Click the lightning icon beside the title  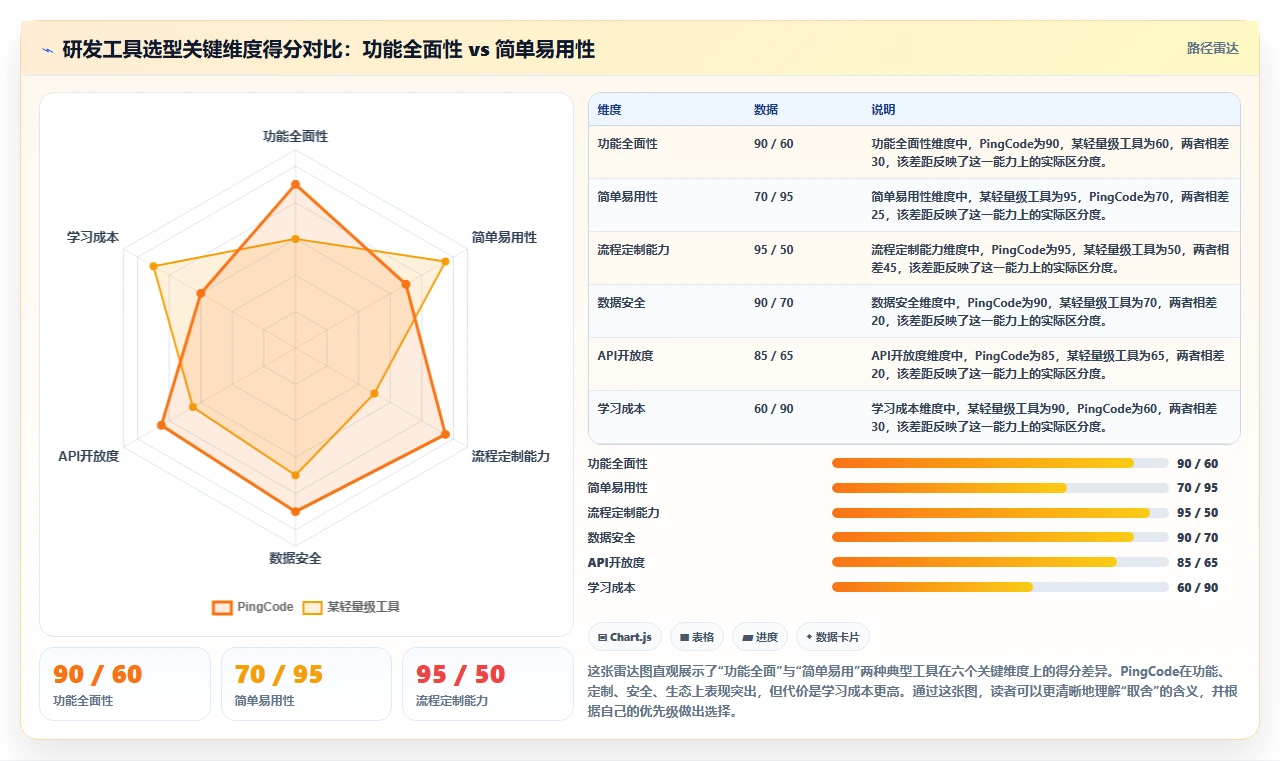(47, 49)
